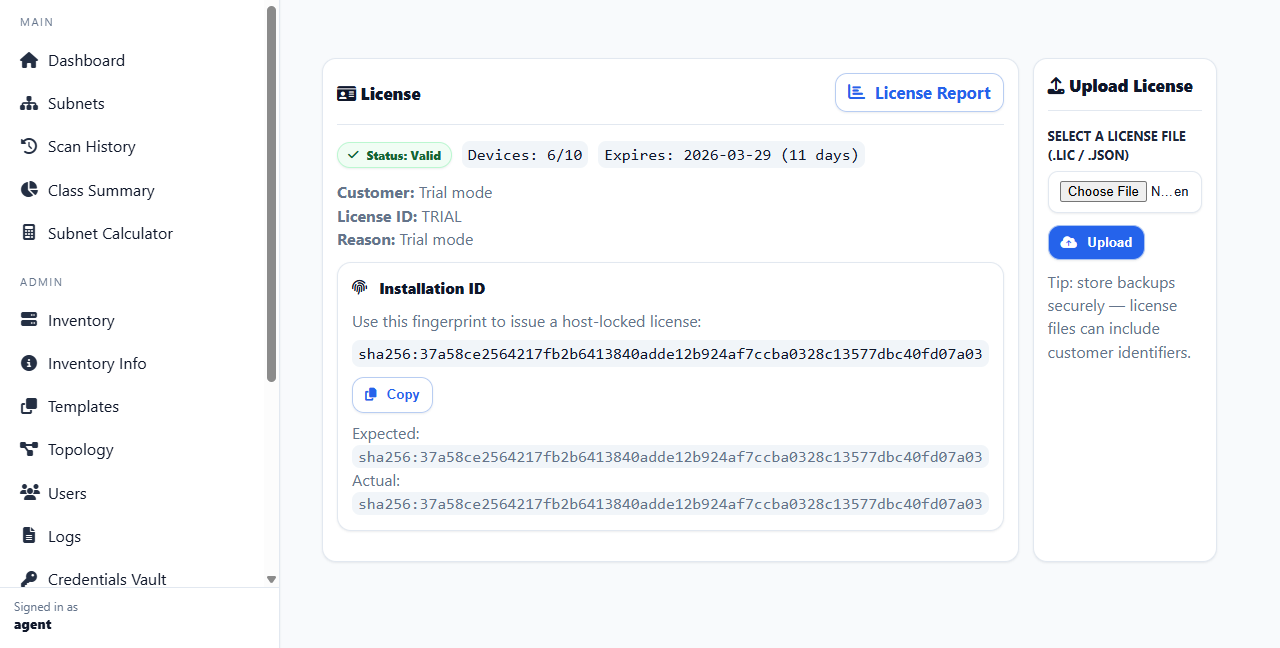Click the Subnet Calculator icon
This screenshot has width=1280, height=648.
point(29,233)
